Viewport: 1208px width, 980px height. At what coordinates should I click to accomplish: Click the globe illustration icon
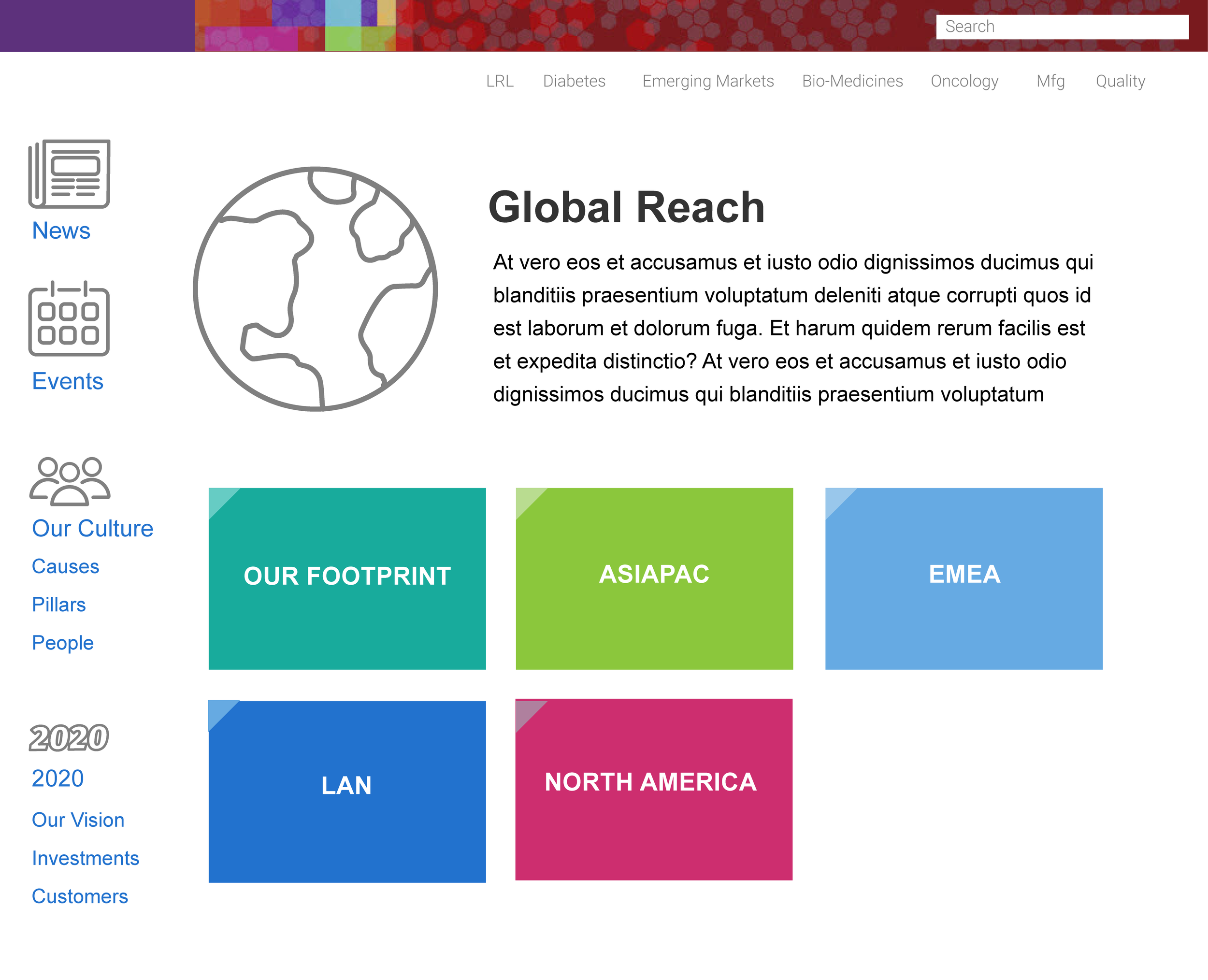click(x=315, y=289)
